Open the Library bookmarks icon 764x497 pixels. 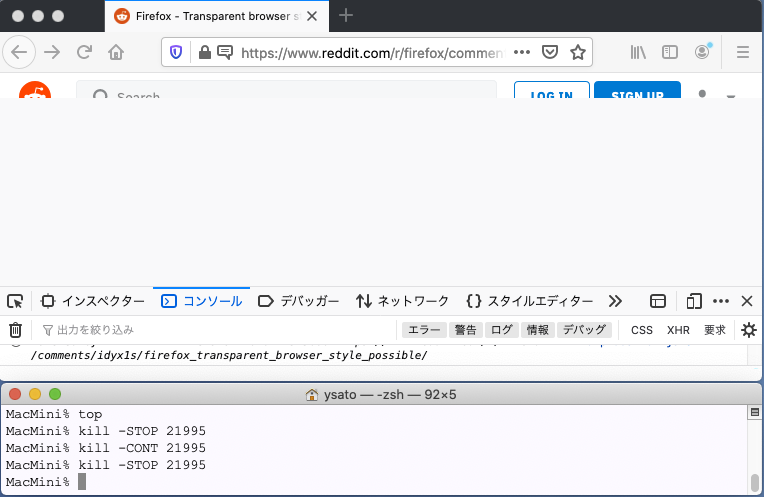(638, 53)
